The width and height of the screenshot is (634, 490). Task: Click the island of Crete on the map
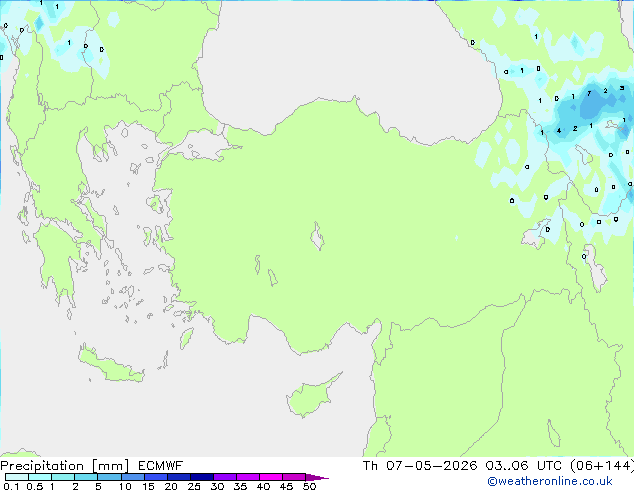click(x=111, y=365)
